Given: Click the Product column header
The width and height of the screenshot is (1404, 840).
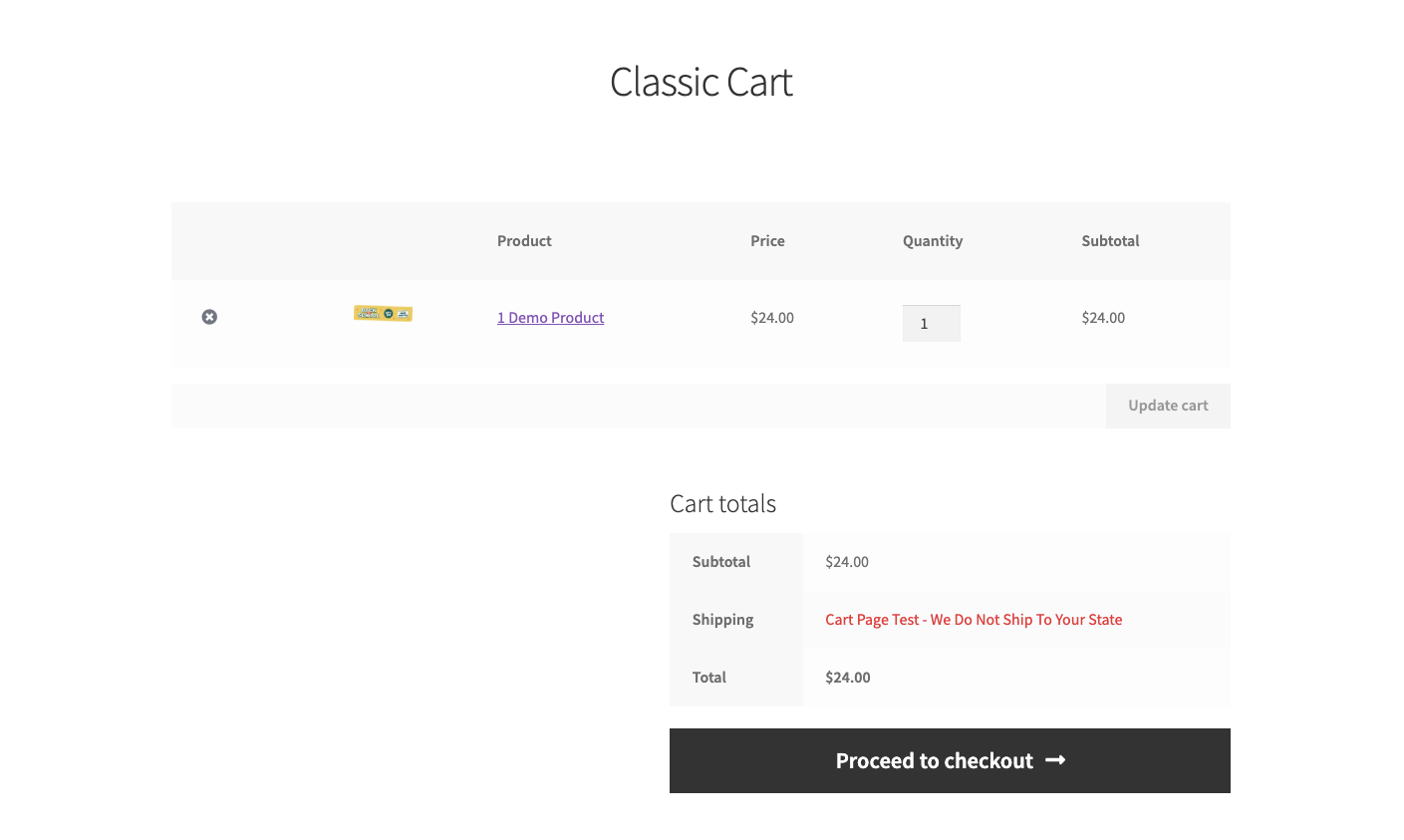Looking at the screenshot, I should click(524, 241).
